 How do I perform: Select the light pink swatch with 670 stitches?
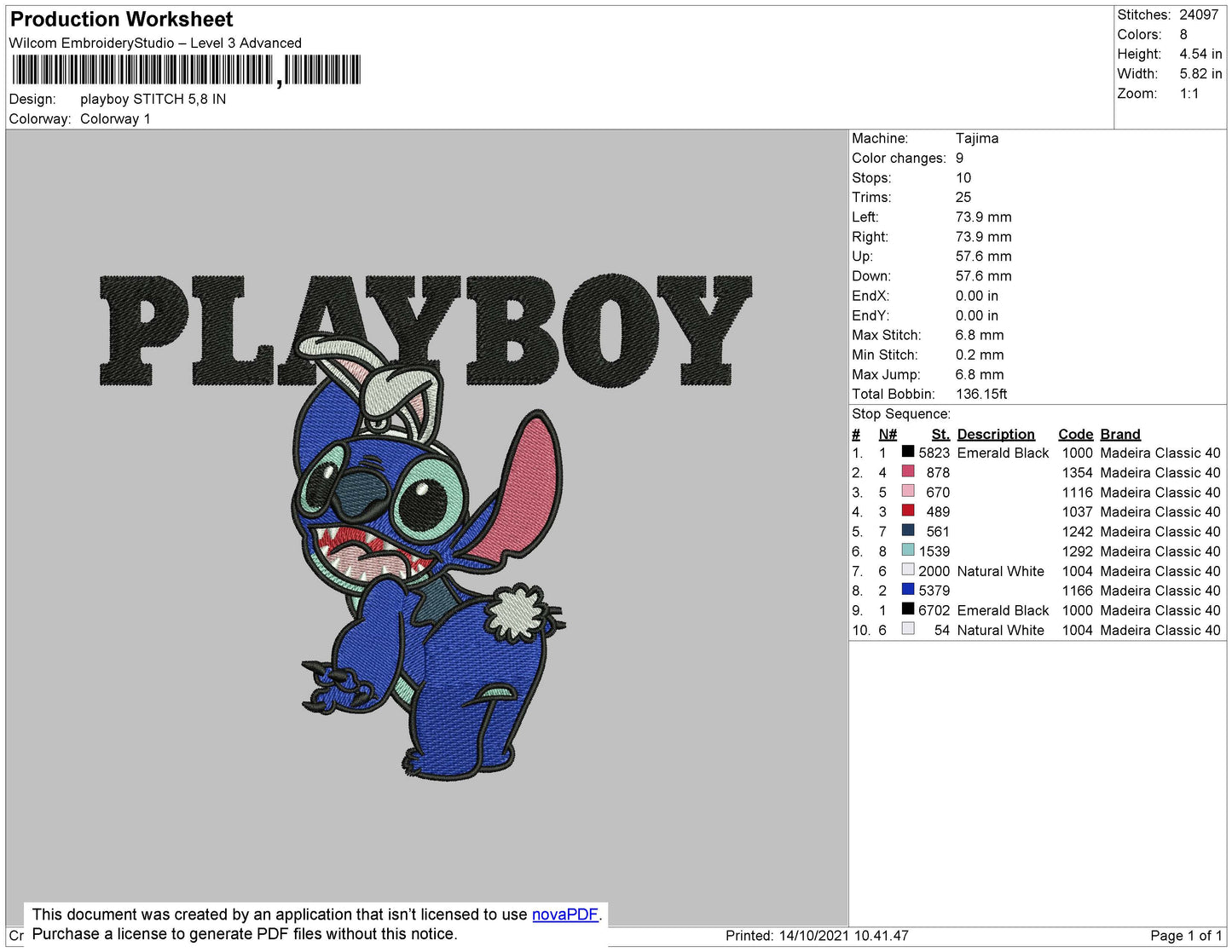pos(908,491)
